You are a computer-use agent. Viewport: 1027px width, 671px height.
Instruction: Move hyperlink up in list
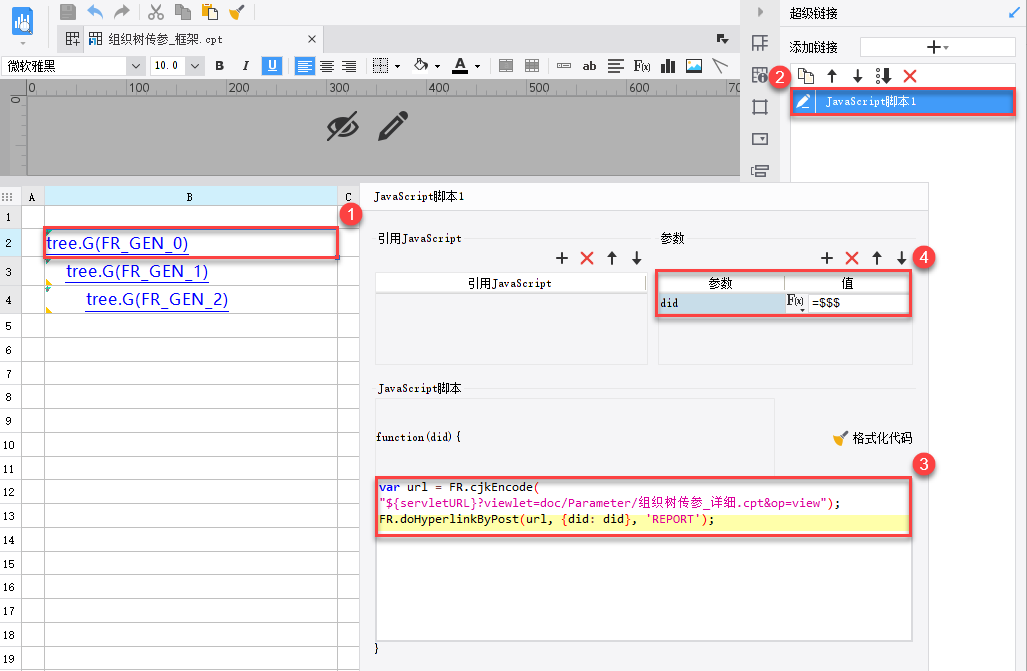click(832, 76)
